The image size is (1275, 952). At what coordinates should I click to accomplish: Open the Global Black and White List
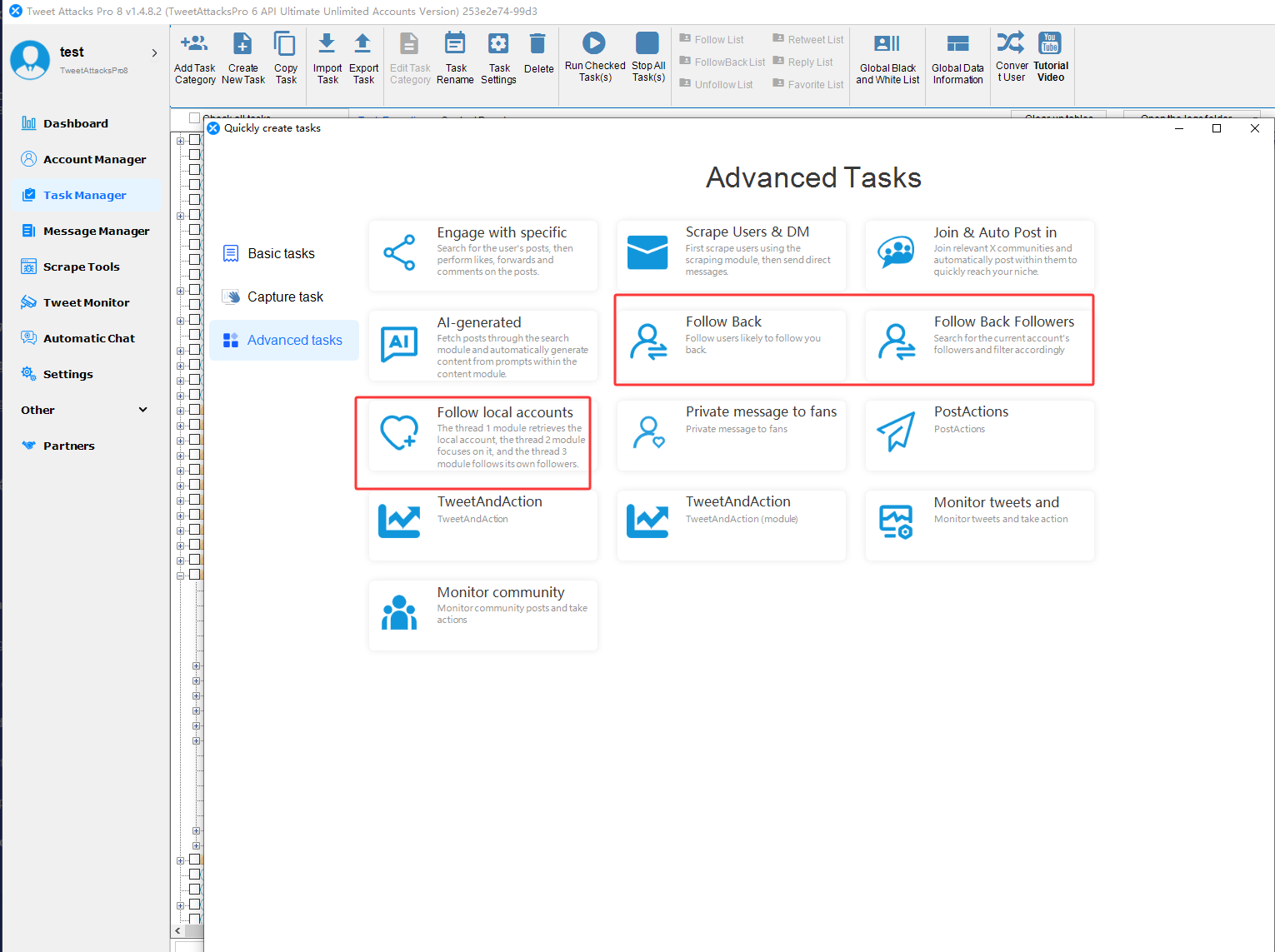pyautogui.click(x=887, y=58)
